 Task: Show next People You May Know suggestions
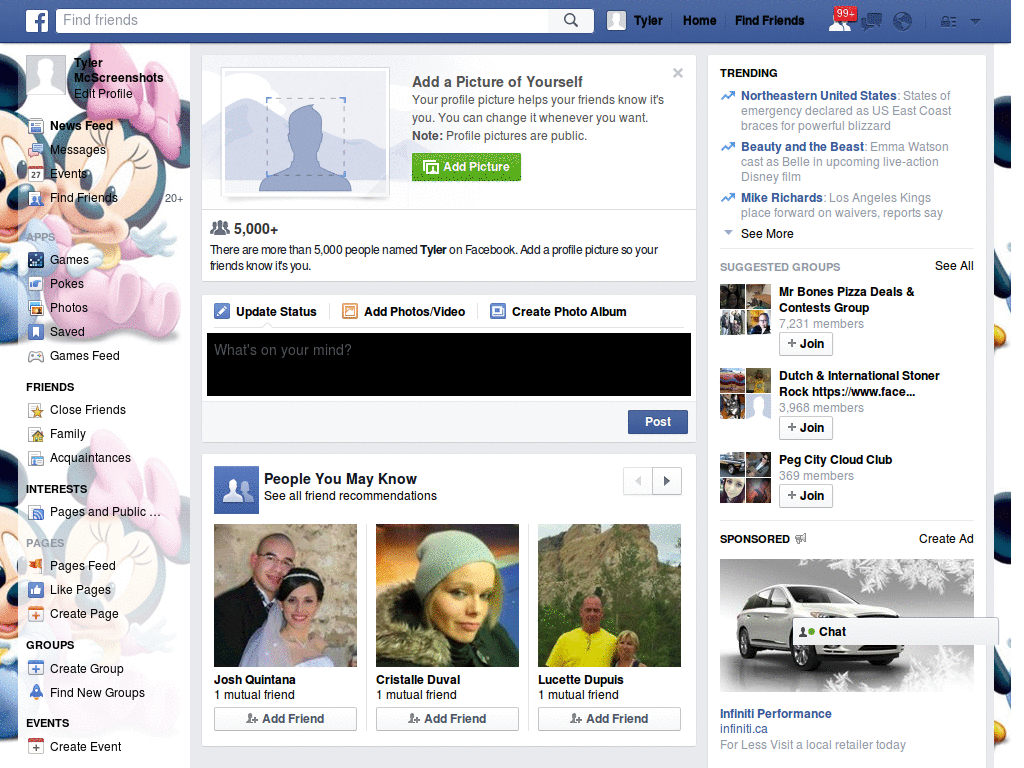[x=666, y=481]
